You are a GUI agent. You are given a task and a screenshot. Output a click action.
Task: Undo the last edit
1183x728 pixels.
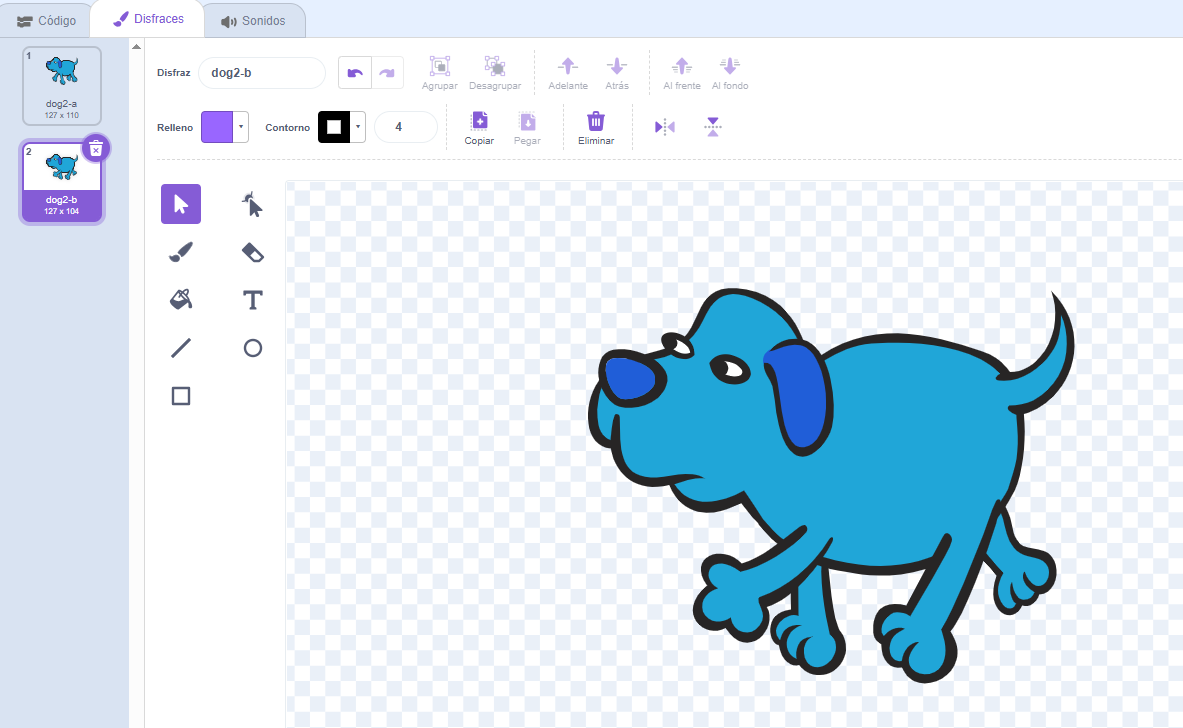[x=355, y=72]
